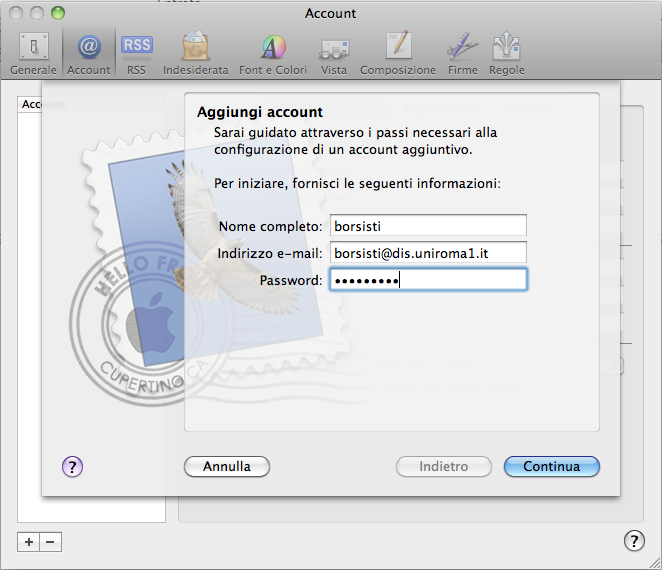
Task: Click the purple help button in dialog
Action: pyautogui.click(x=72, y=466)
